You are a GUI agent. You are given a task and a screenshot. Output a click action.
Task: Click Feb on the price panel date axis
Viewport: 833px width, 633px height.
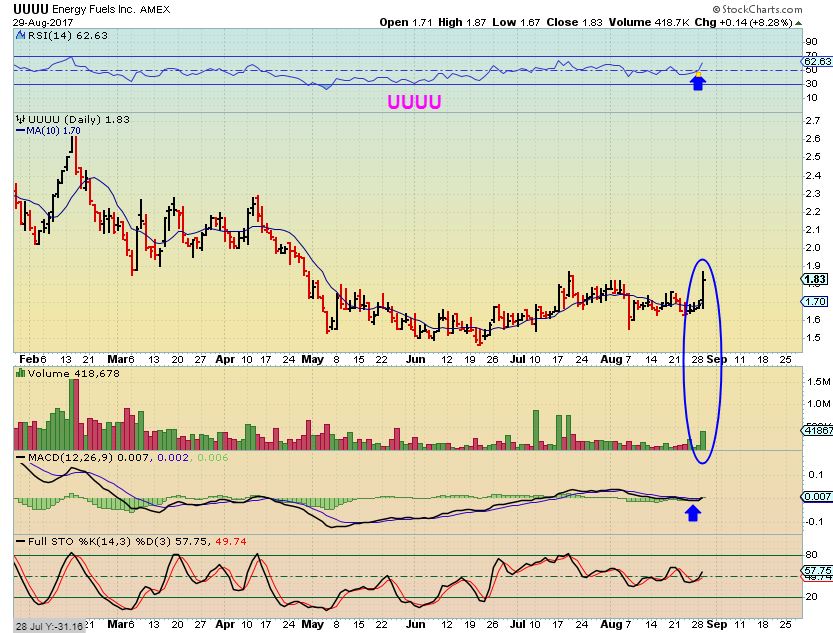coord(29,360)
